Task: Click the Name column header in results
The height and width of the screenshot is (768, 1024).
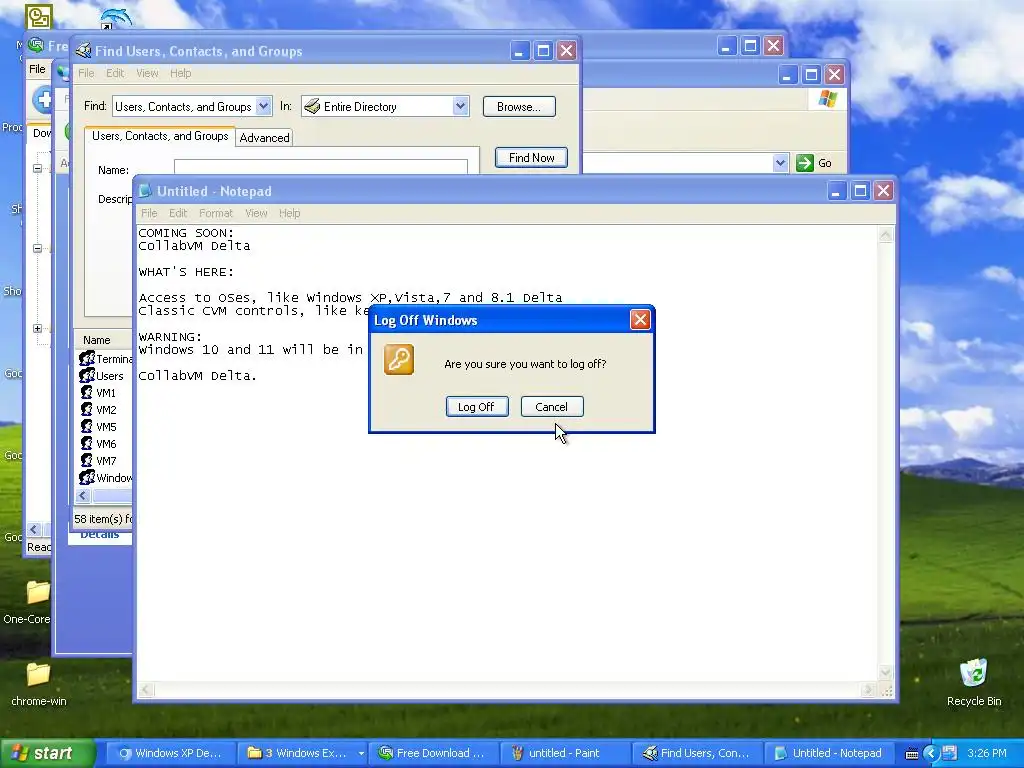Action: 104,340
